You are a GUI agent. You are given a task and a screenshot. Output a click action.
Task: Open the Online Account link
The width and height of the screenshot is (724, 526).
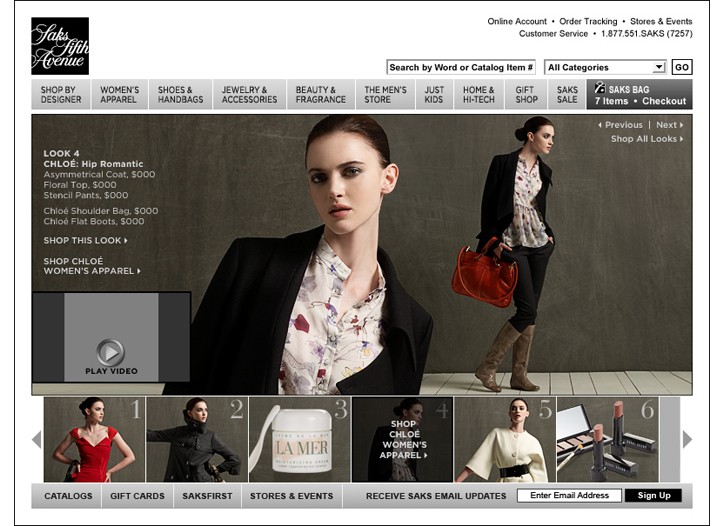517,21
